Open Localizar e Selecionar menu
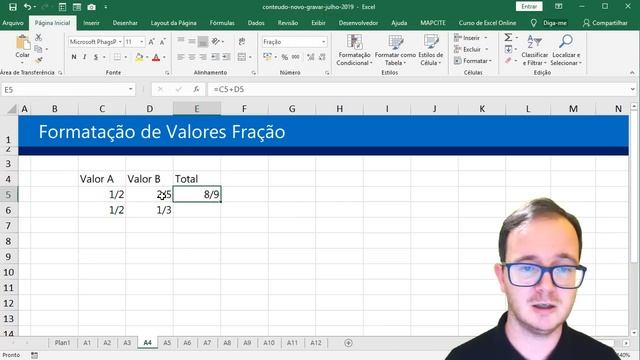This screenshot has width=640, height=360. click(x=566, y=50)
